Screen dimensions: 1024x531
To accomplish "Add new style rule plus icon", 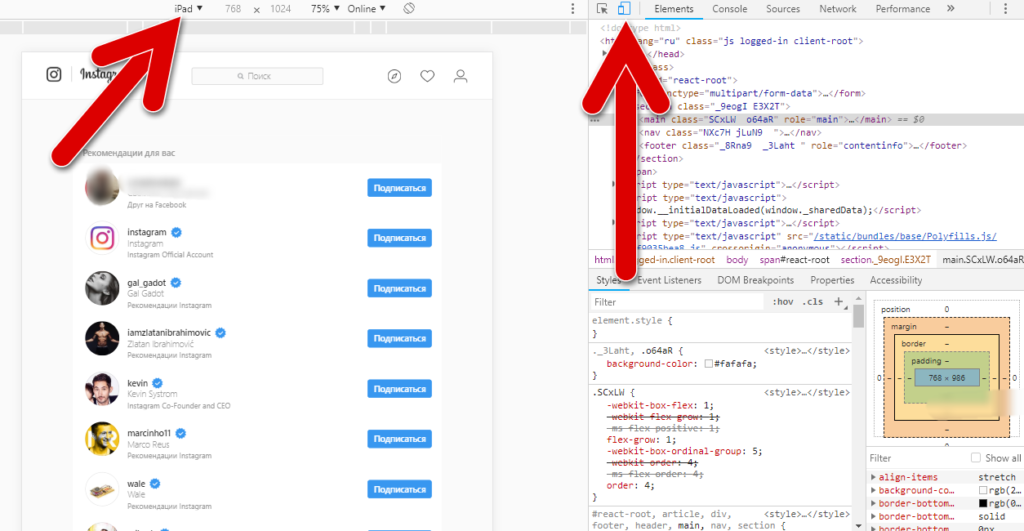I will [839, 302].
